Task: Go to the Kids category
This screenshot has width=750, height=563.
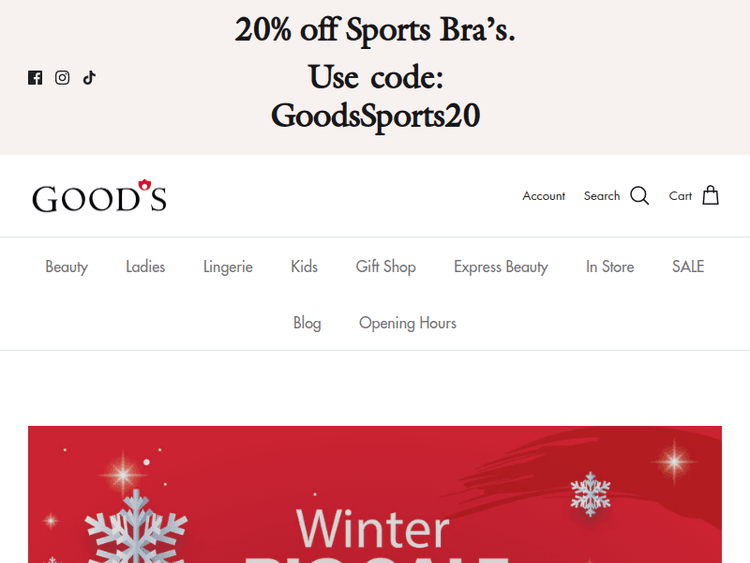Action: (x=304, y=266)
